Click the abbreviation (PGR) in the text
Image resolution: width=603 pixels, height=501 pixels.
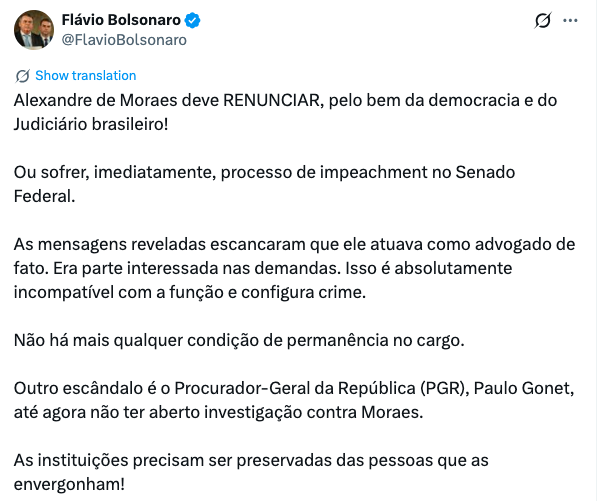[x=439, y=388]
